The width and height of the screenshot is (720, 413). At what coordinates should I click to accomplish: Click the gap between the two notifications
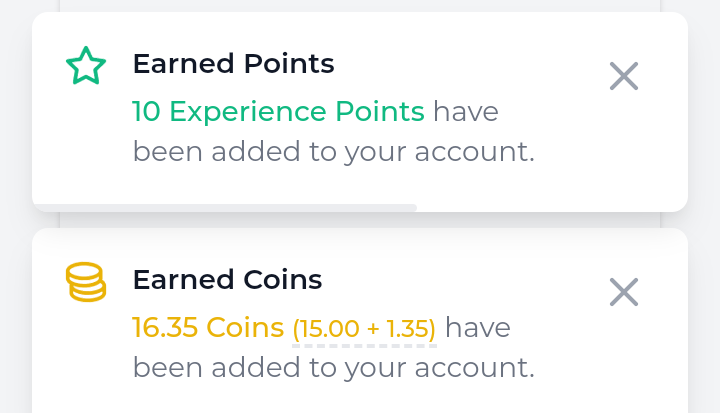click(x=360, y=220)
